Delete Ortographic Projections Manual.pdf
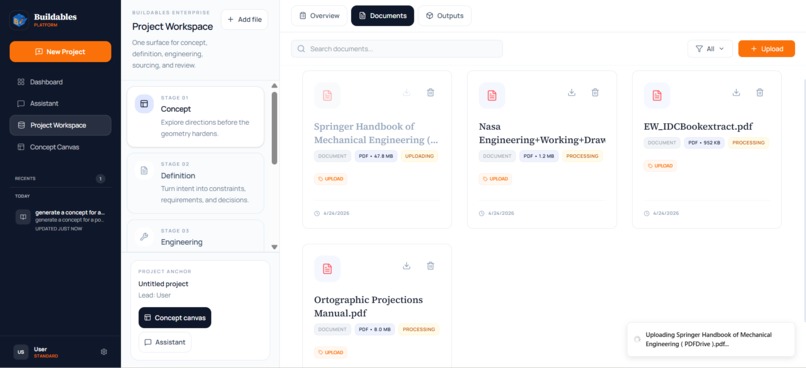 (431, 266)
